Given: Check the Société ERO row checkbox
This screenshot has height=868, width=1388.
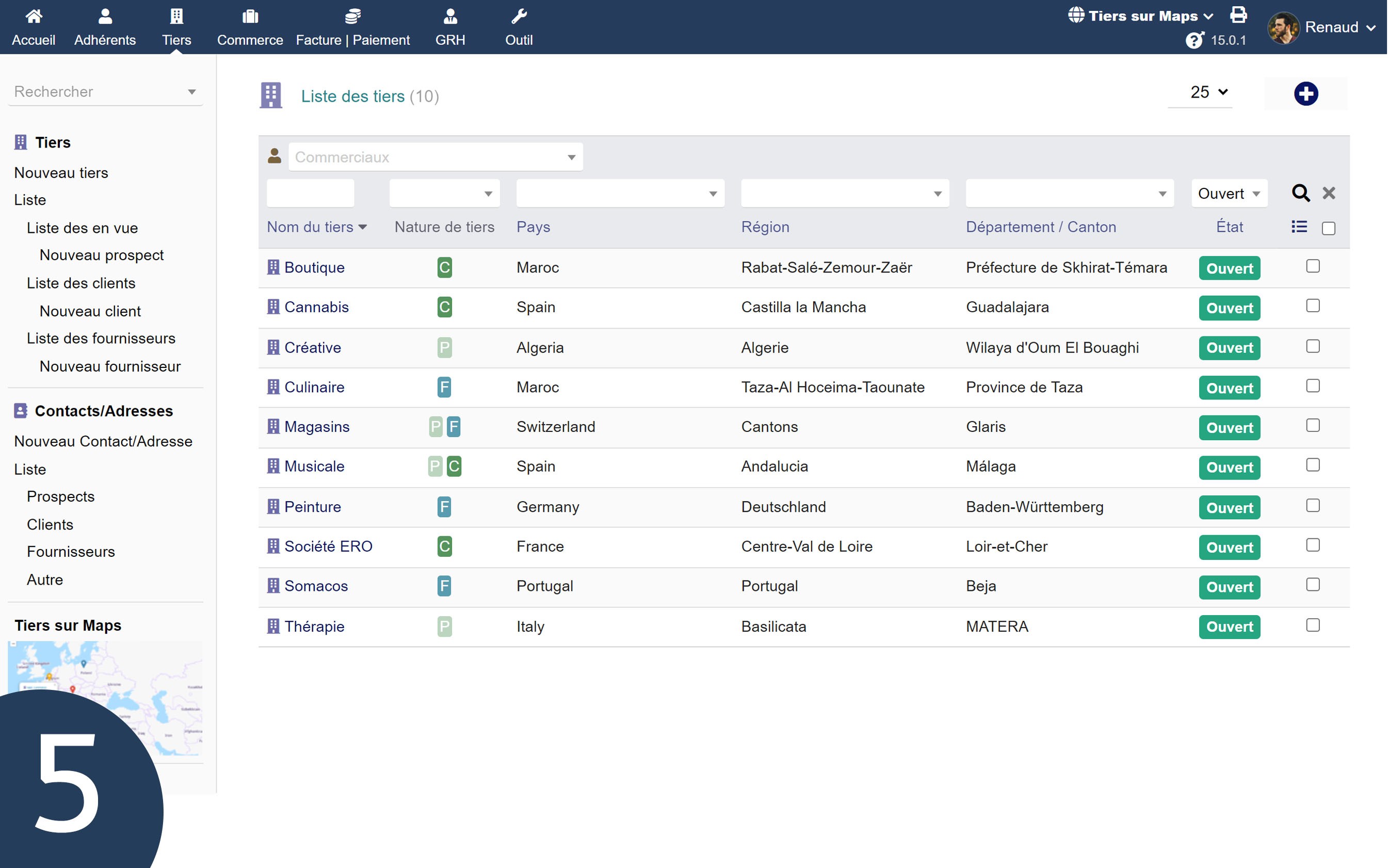Looking at the screenshot, I should (x=1312, y=545).
